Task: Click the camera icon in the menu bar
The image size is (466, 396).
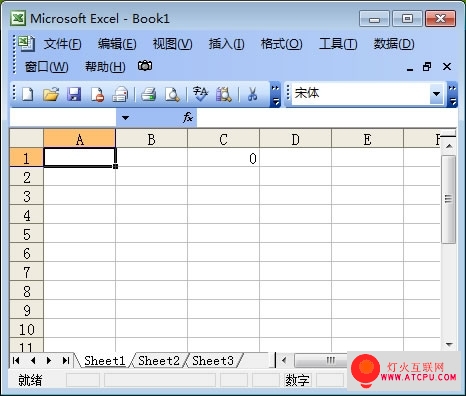Action: point(145,66)
